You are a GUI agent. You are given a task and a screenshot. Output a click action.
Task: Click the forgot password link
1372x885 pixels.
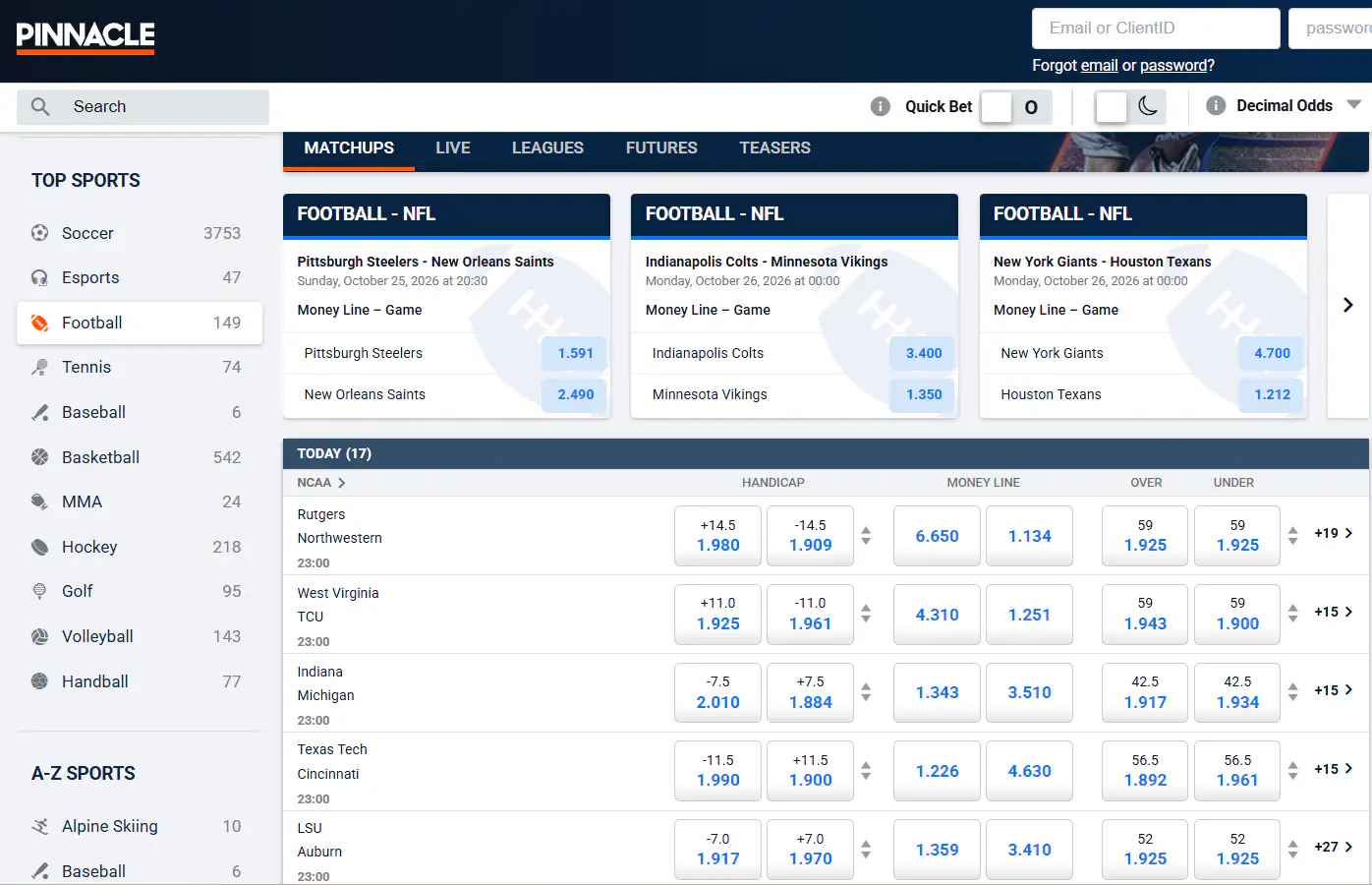[x=1173, y=66]
